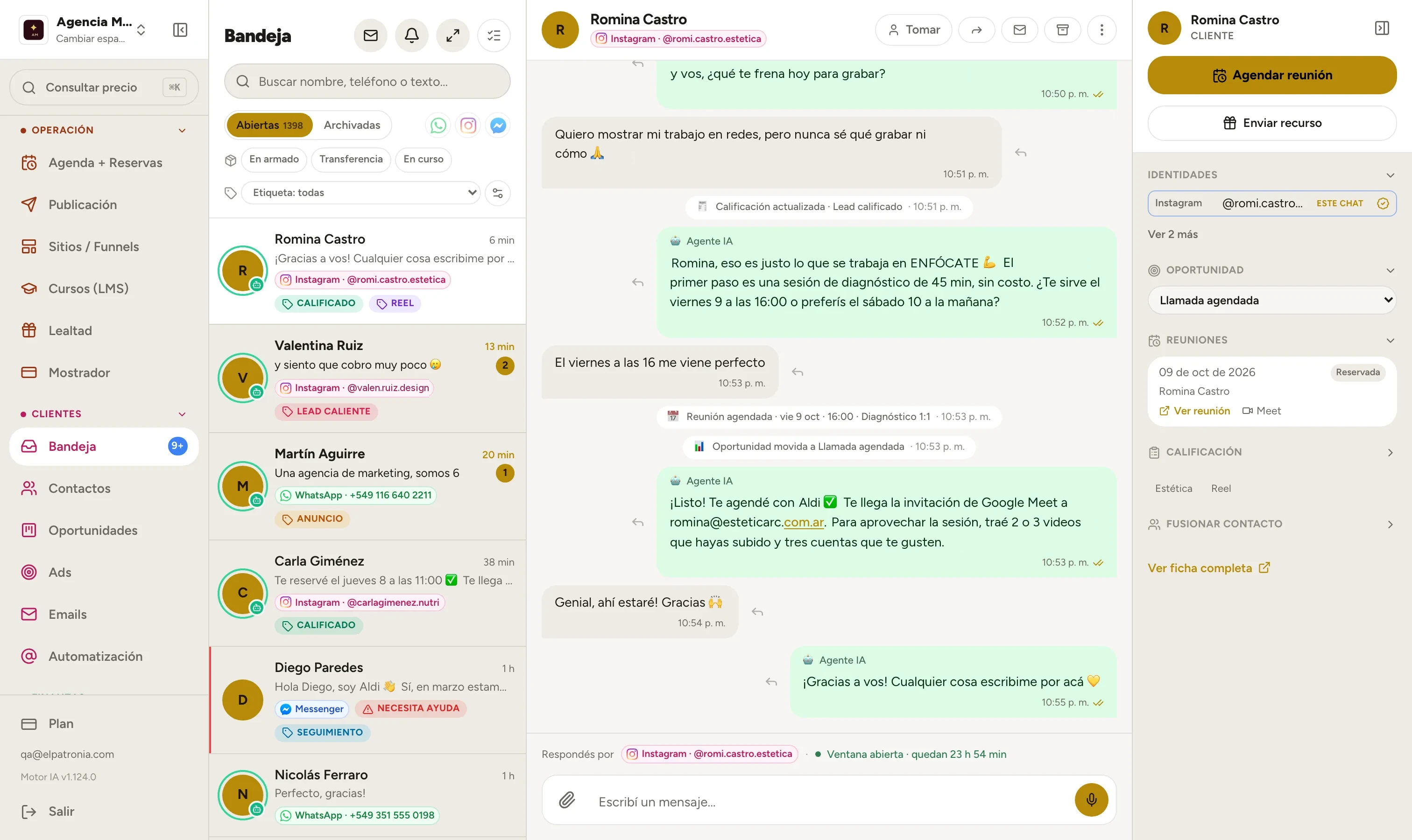Click the 'Ver reunión' link
Viewport: 1412px width, 840px height.
(x=1194, y=411)
